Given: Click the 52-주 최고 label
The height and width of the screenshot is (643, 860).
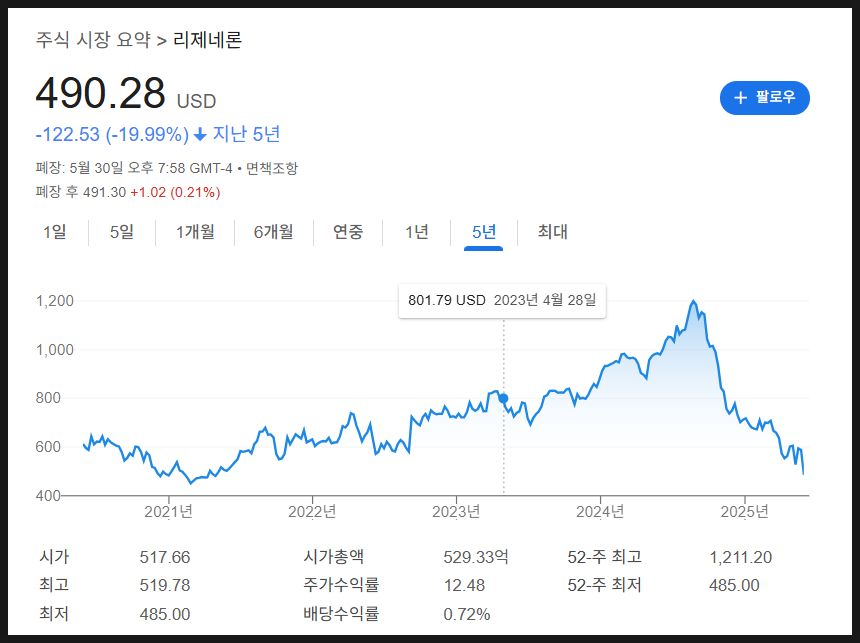Looking at the screenshot, I should point(604,557).
